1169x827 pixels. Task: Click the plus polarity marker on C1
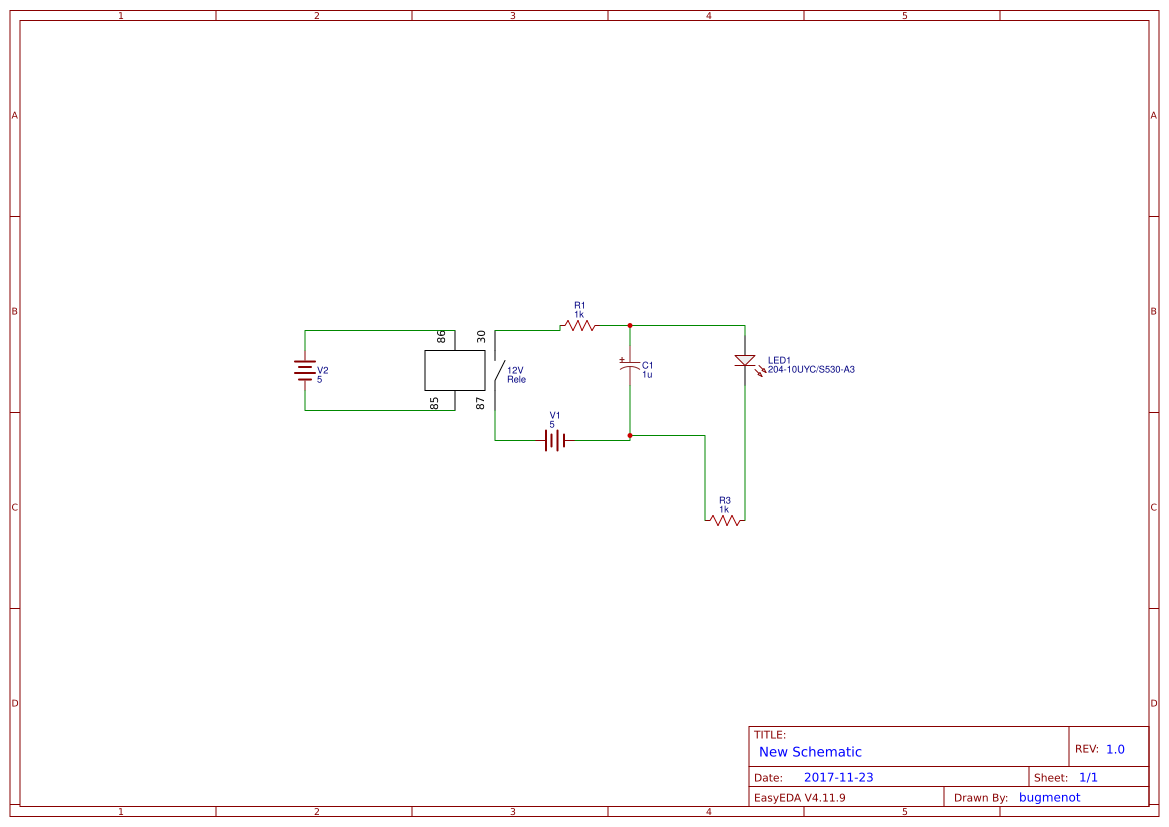(x=621, y=360)
